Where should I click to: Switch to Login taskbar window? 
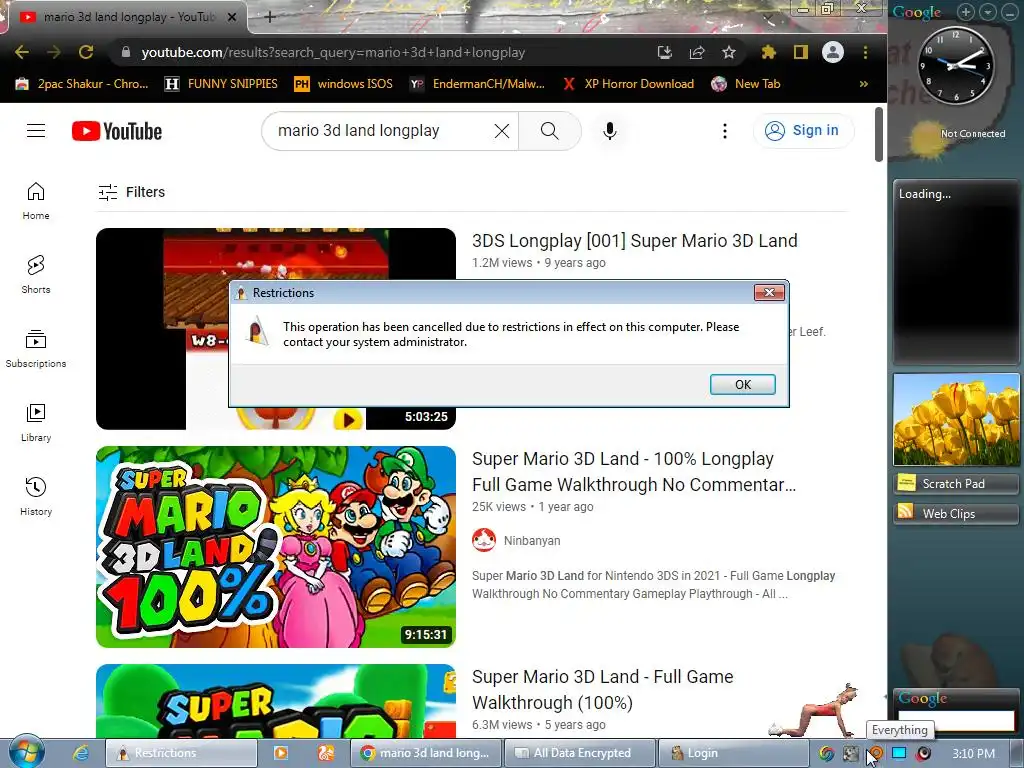(x=733, y=753)
